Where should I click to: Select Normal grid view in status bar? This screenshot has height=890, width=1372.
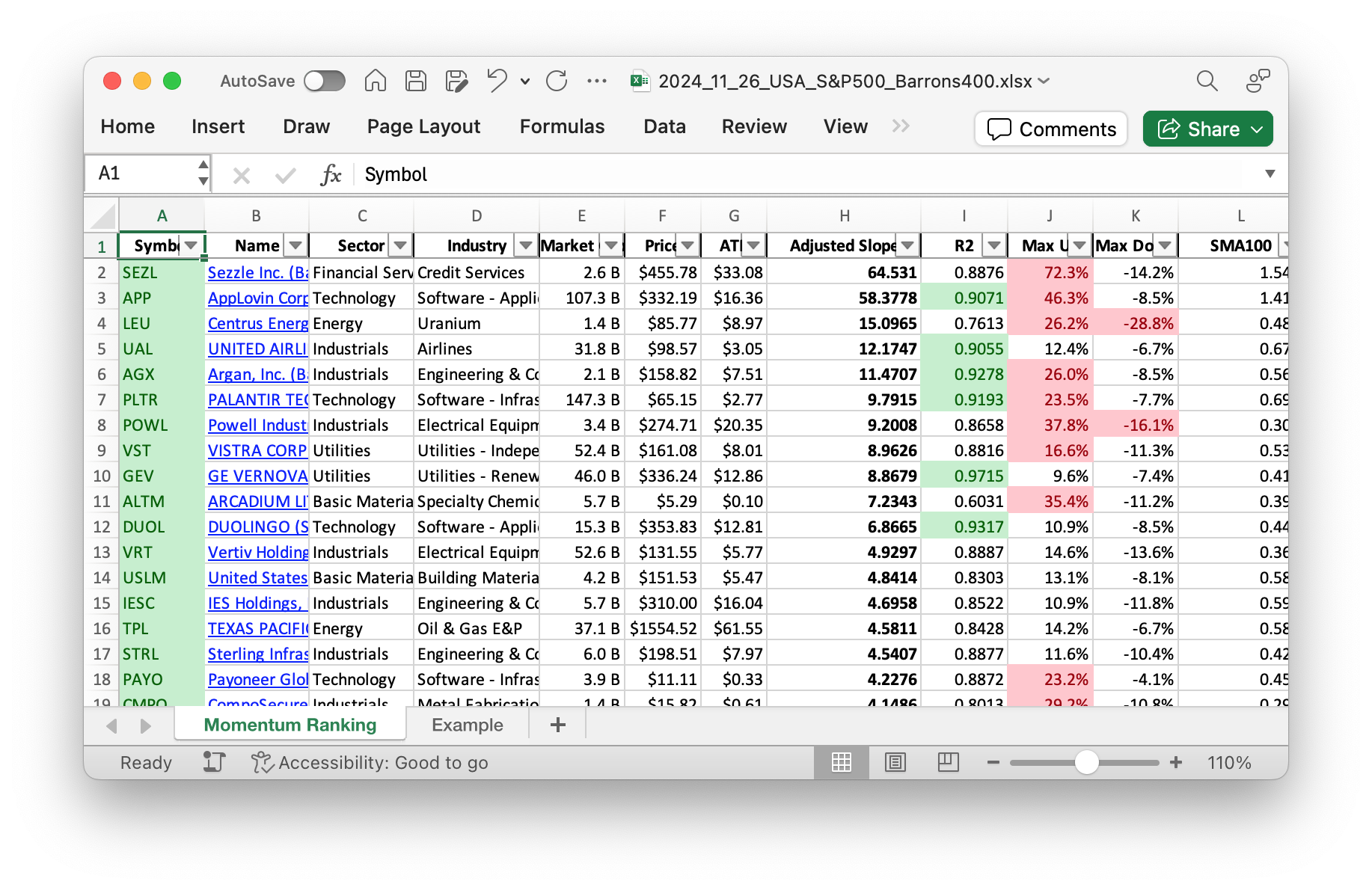842,762
